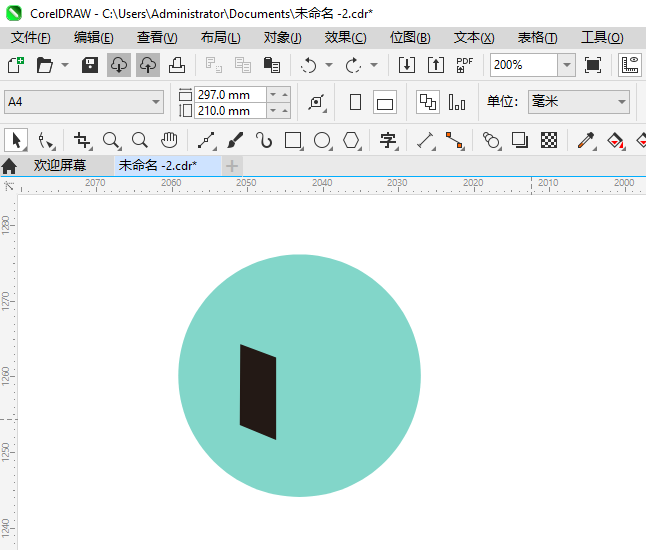The height and width of the screenshot is (550, 646).
Task: Click the Cut icon
Action: [x=213, y=65]
